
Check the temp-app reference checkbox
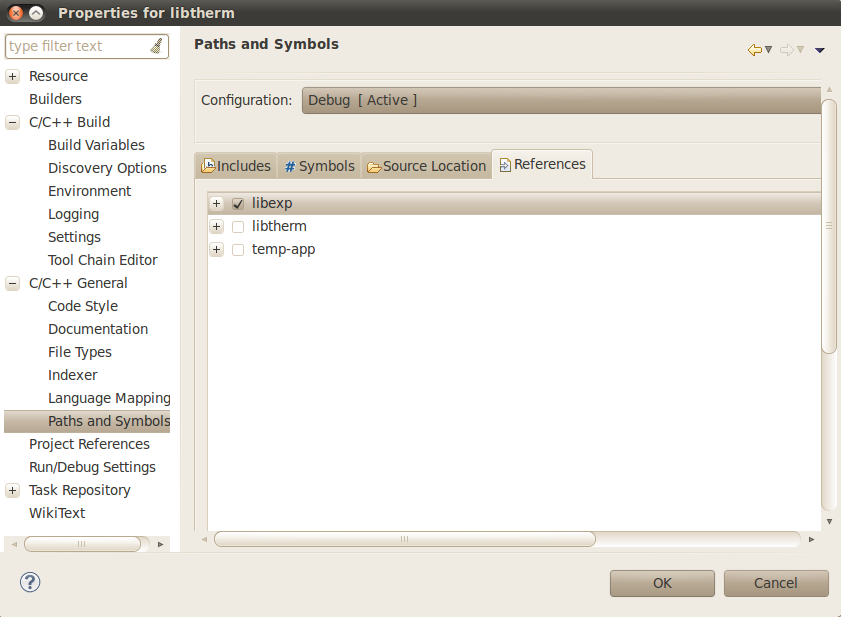tap(237, 249)
